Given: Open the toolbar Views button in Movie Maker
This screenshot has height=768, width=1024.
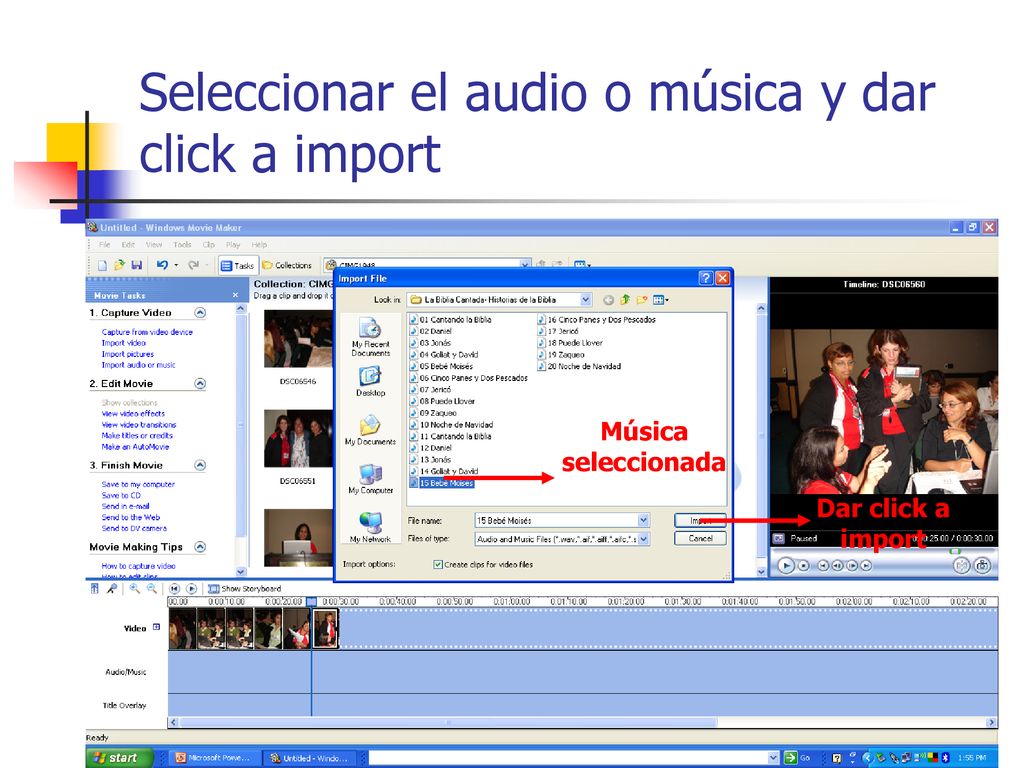Looking at the screenshot, I should tap(581, 265).
